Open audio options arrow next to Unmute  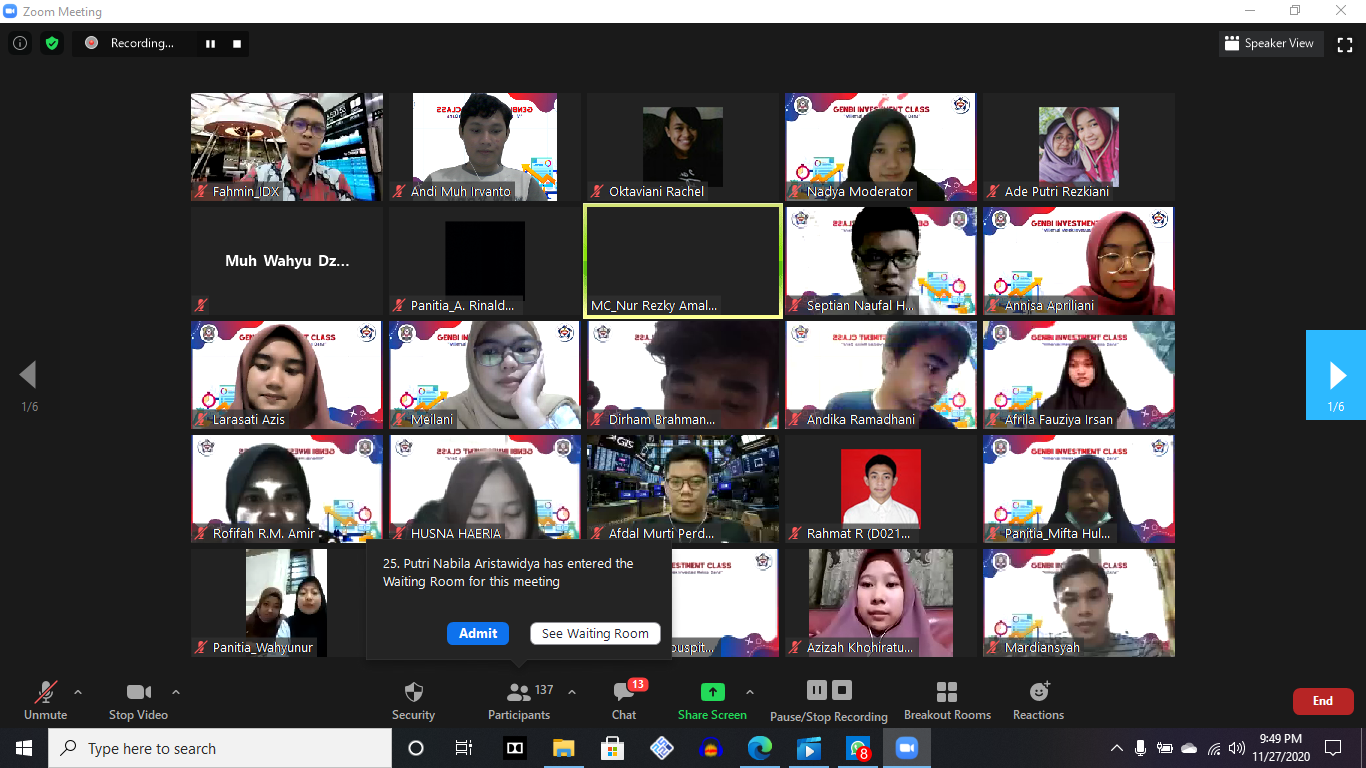pos(78,692)
